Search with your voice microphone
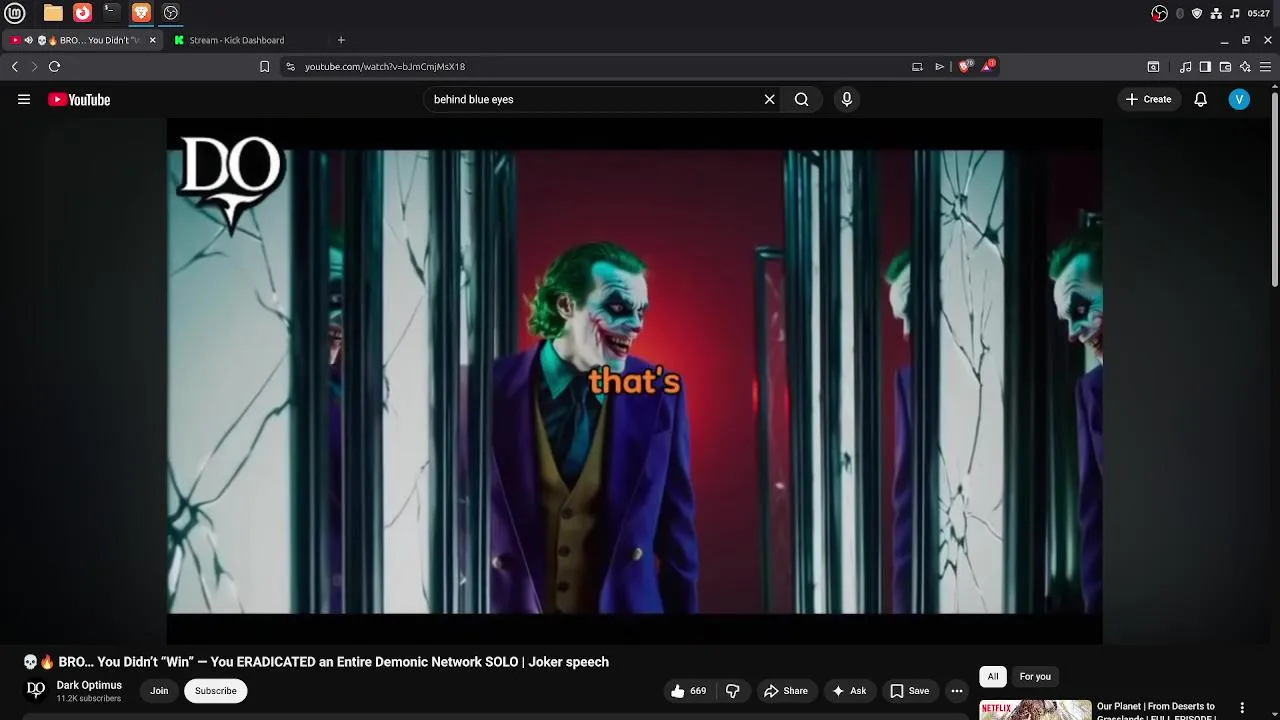Viewport: 1280px width, 720px height. tap(846, 99)
